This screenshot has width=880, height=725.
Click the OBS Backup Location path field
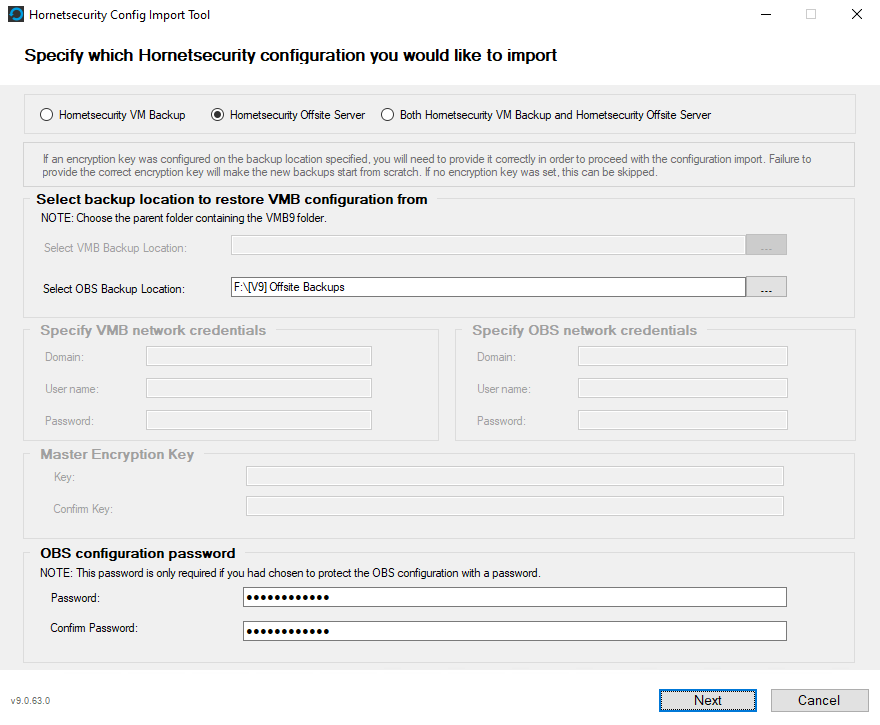point(488,287)
